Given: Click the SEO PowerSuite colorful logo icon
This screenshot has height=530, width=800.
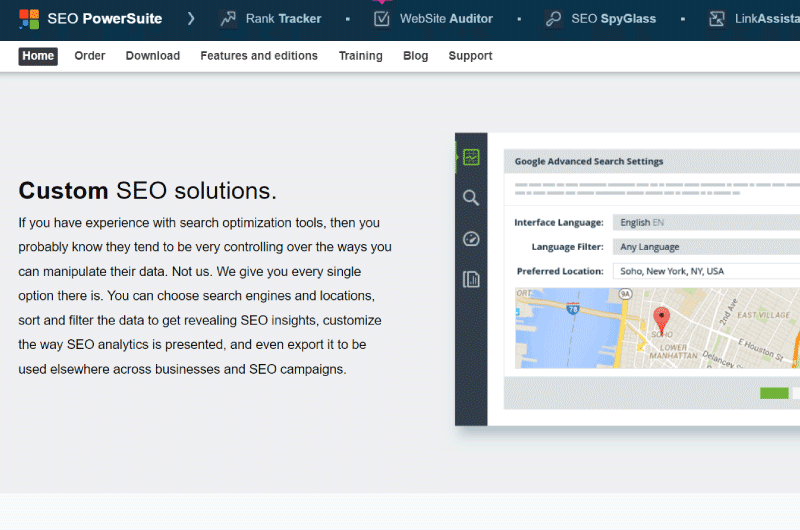Looking at the screenshot, I should [29, 19].
